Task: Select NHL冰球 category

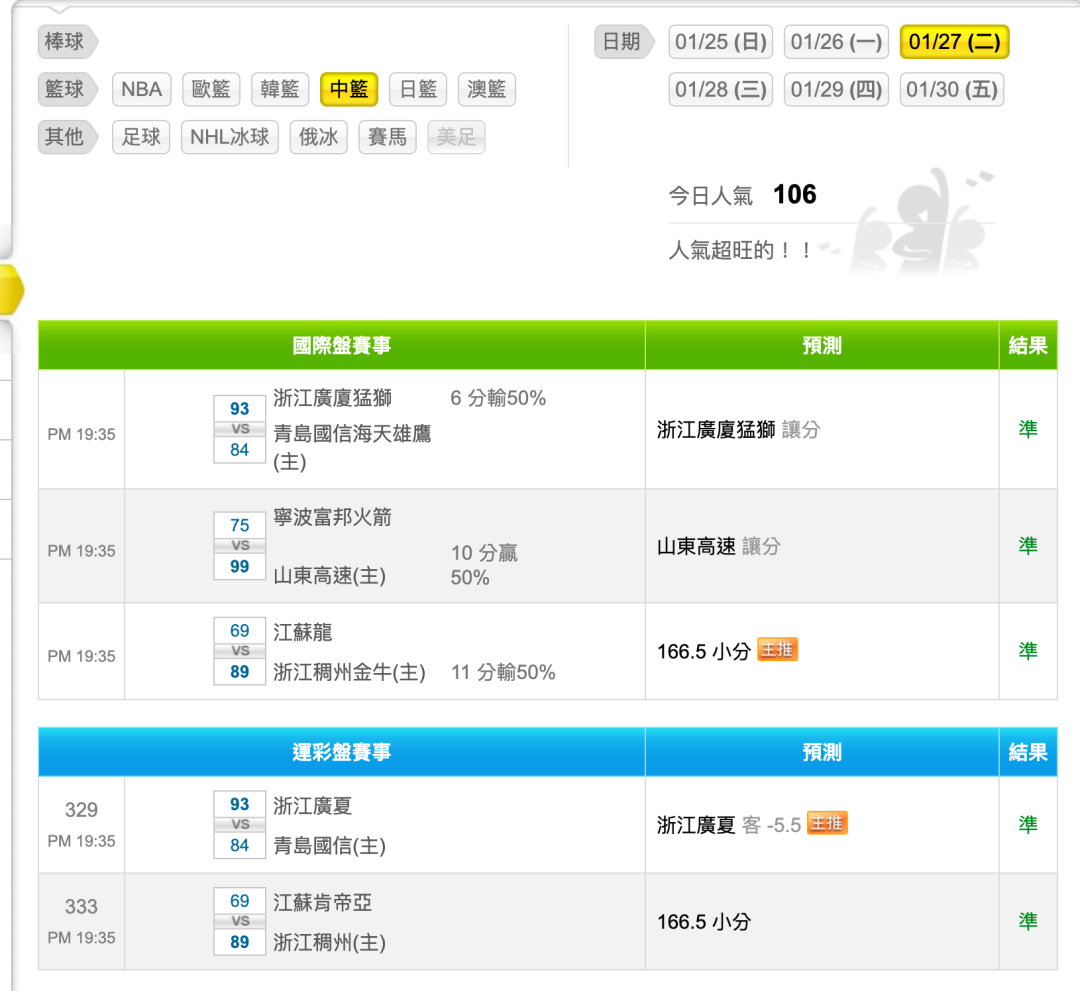Action: click(x=230, y=137)
